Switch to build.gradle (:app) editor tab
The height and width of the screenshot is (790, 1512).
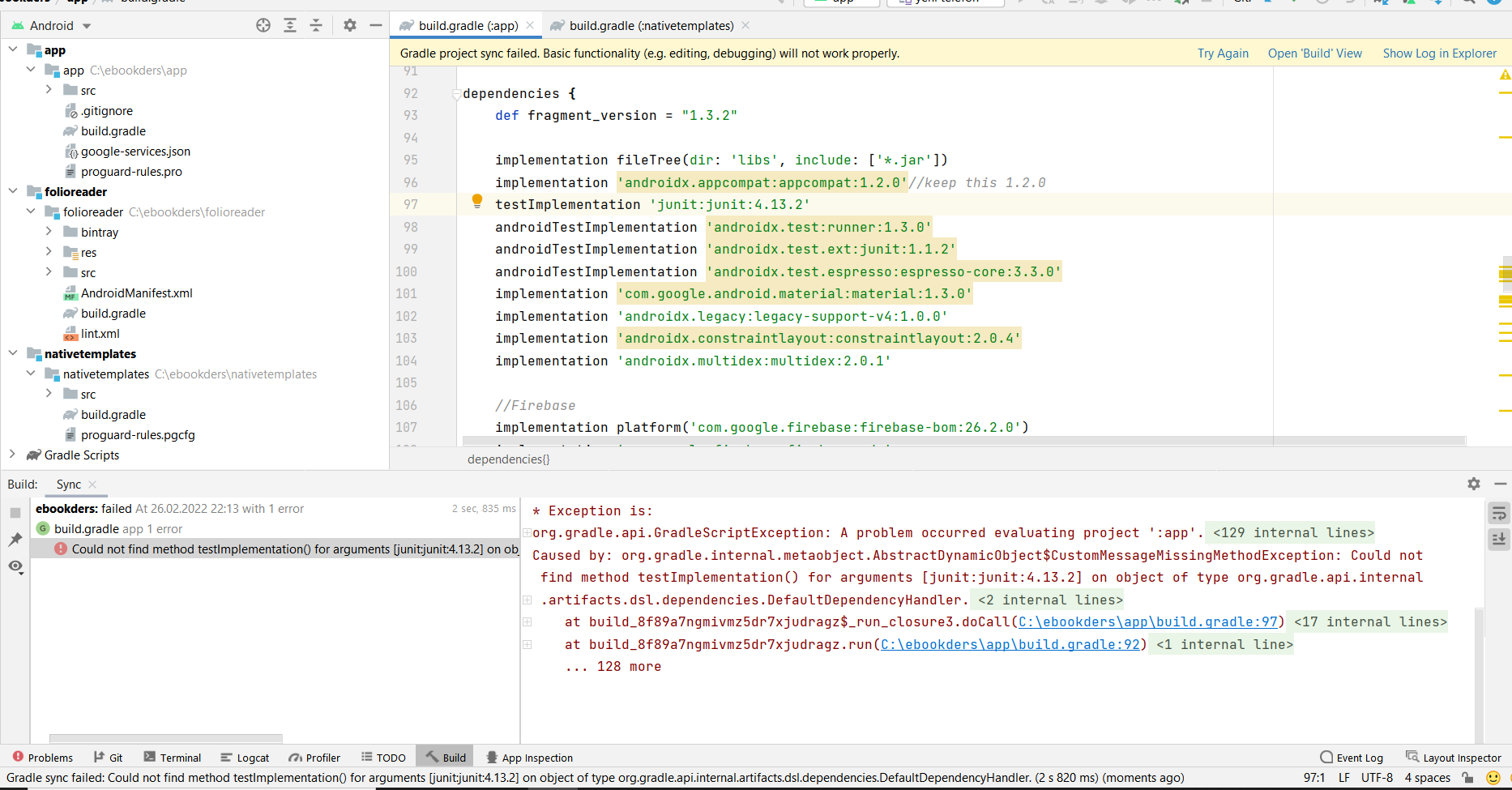(468, 25)
